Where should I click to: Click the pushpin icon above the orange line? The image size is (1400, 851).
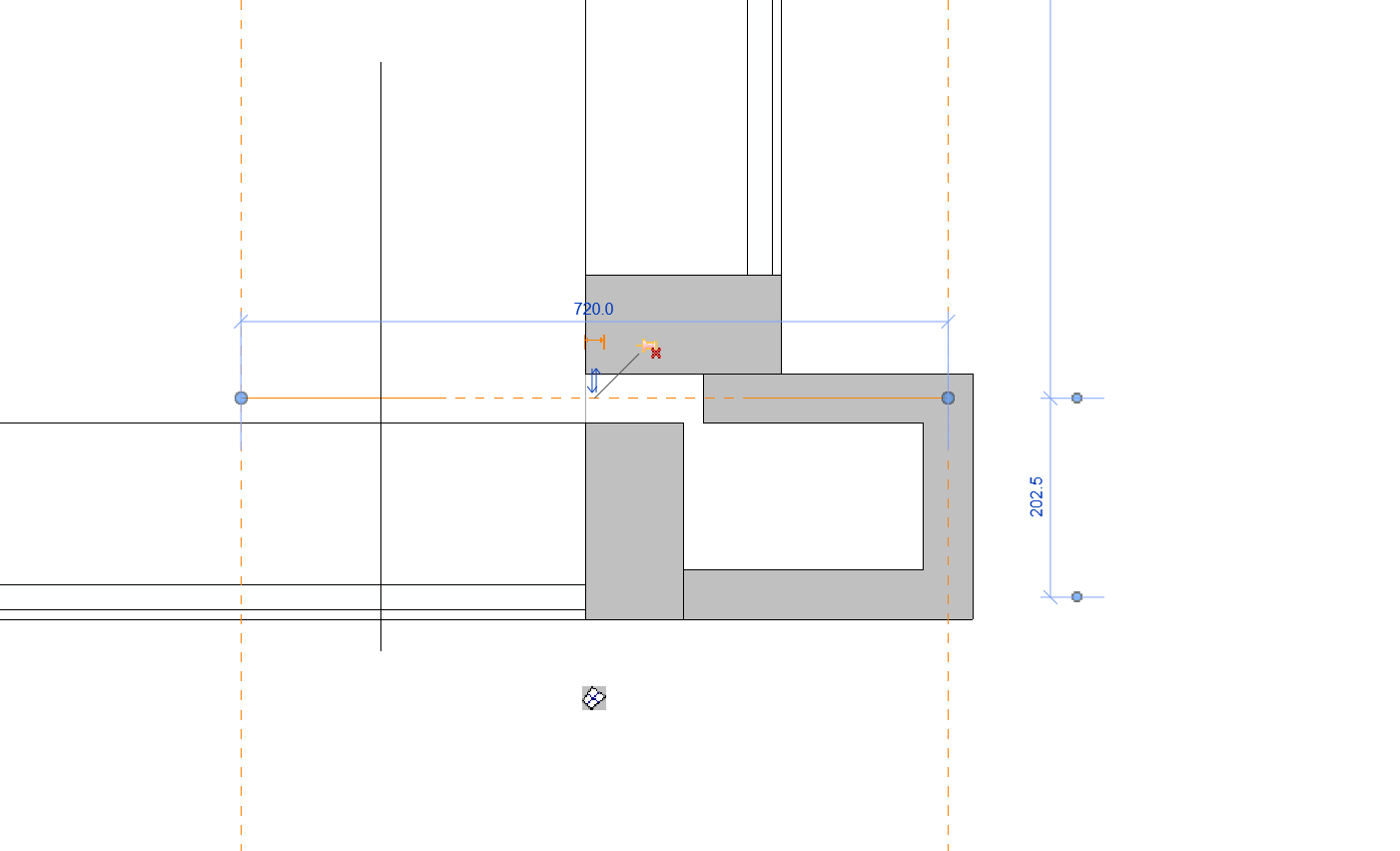point(645,345)
